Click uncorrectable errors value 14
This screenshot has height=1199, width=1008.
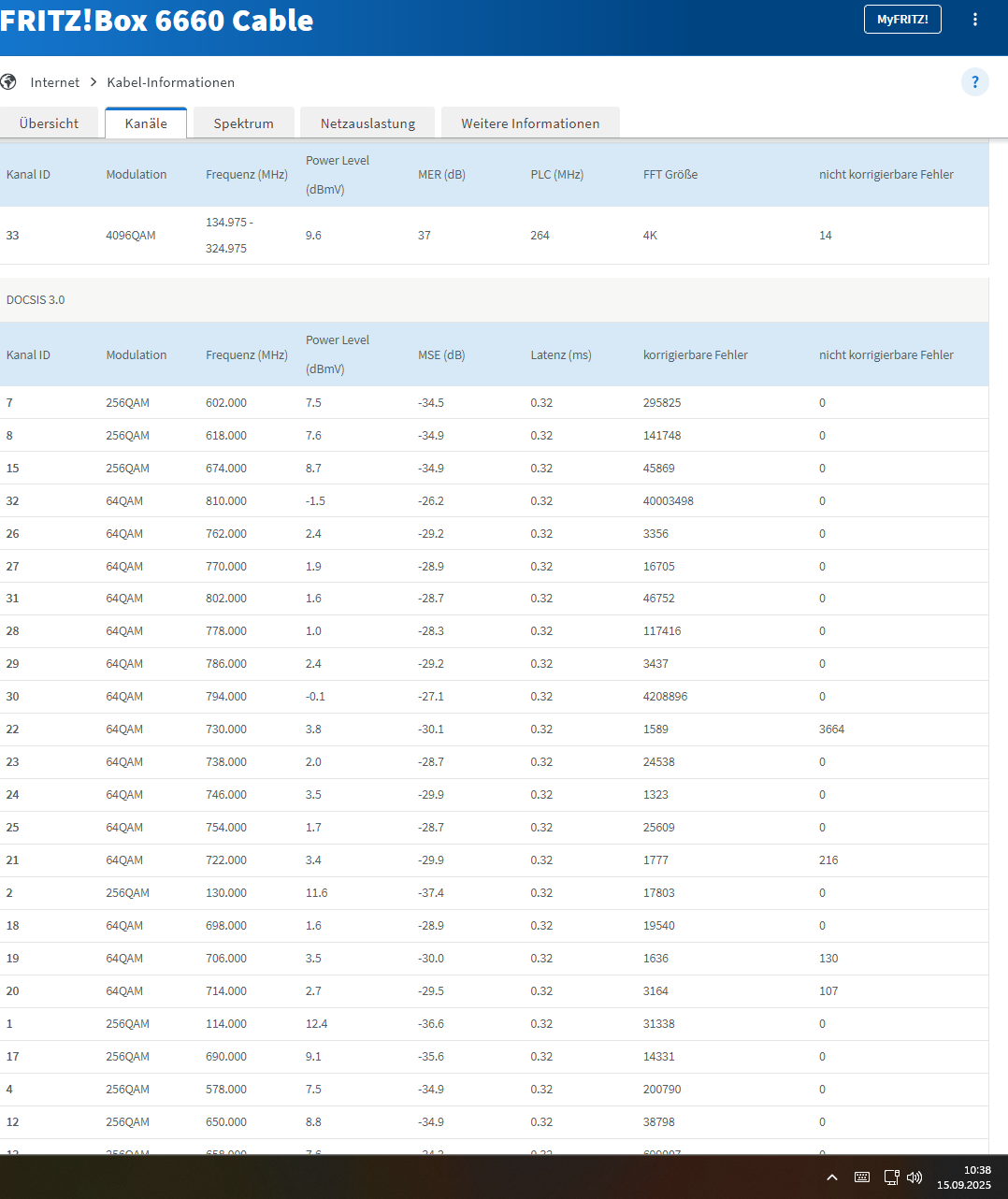pyautogui.click(x=826, y=236)
